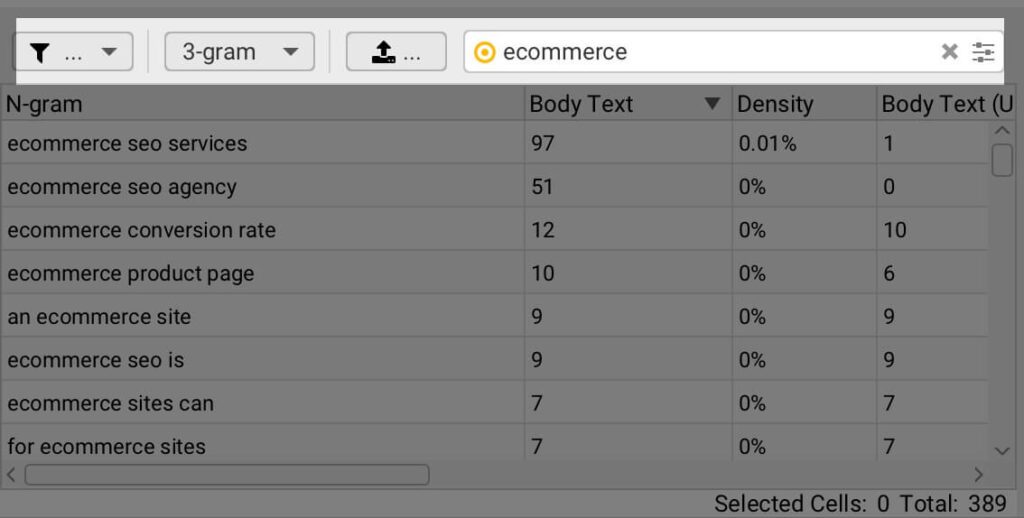This screenshot has width=1024, height=518.
Task: Click the orange target icon in search
Action: (485, 52)
